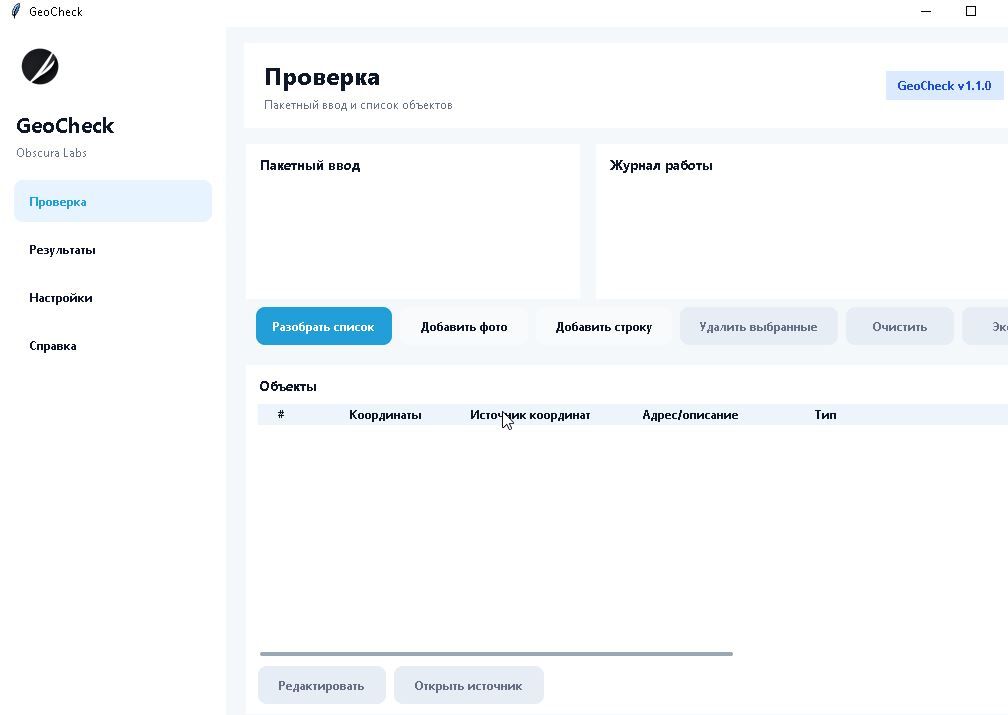Image resolution: width=1008 pixels, height=715 pixels.
Task: Click the Объекты section title
Action: 288,386
